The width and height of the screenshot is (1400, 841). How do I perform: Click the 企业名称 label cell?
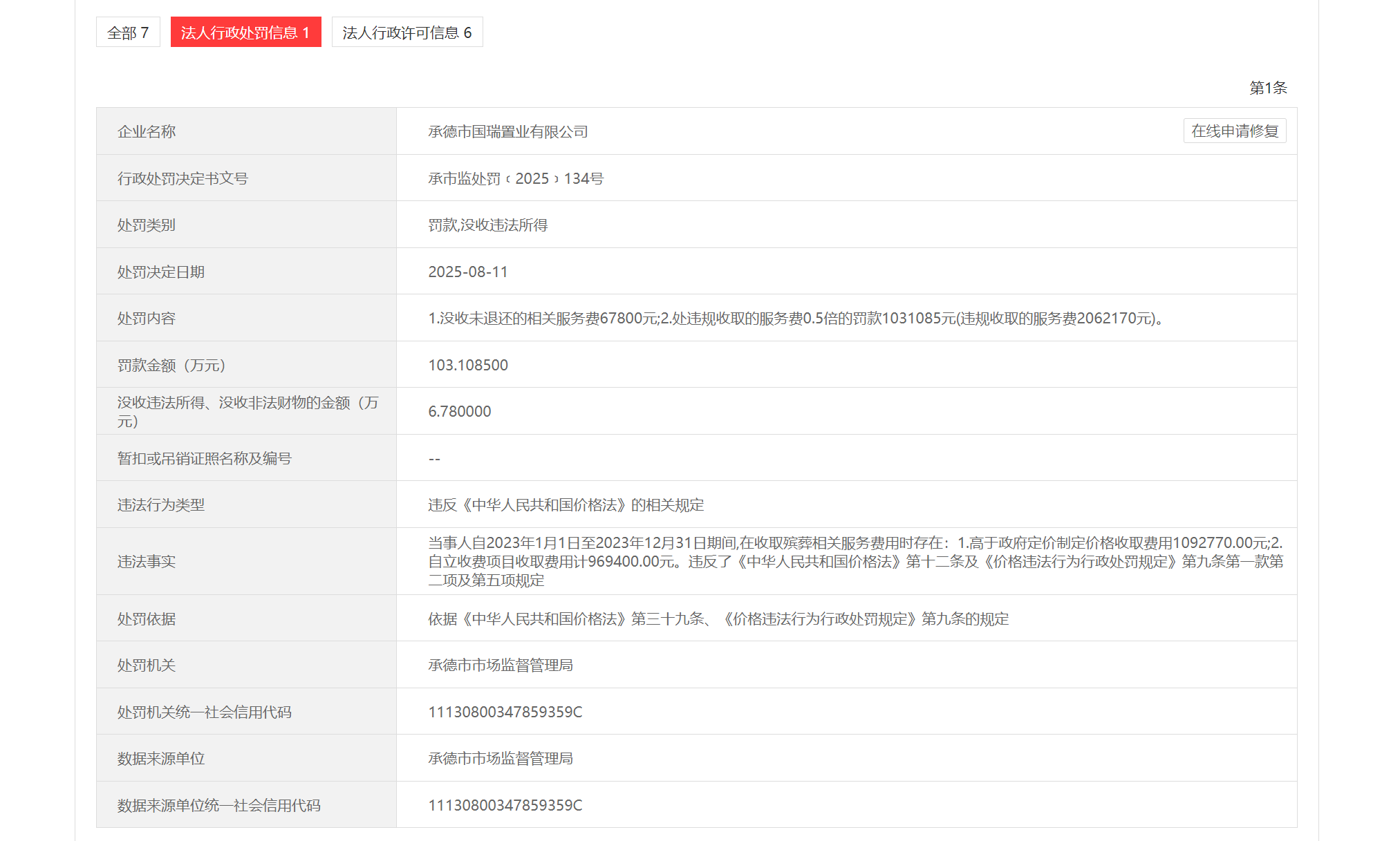coord(246,131)
